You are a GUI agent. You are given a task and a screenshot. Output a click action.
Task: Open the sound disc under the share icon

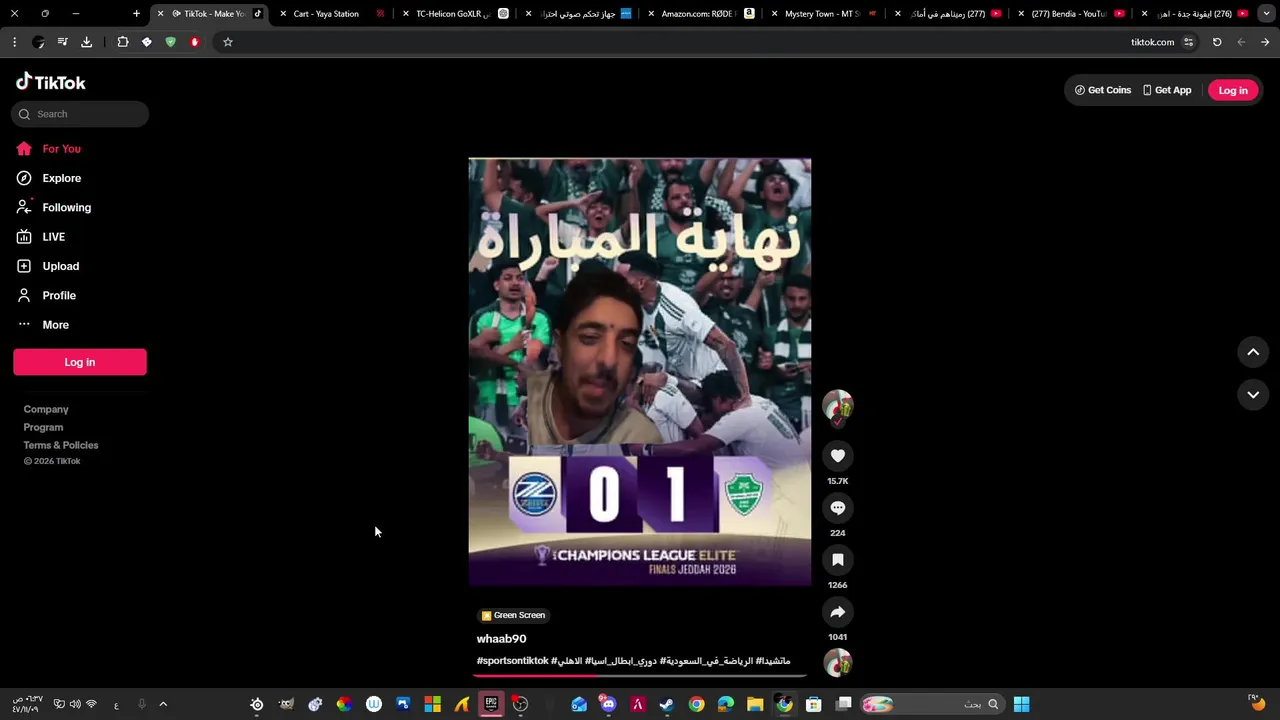coord(838,662)
